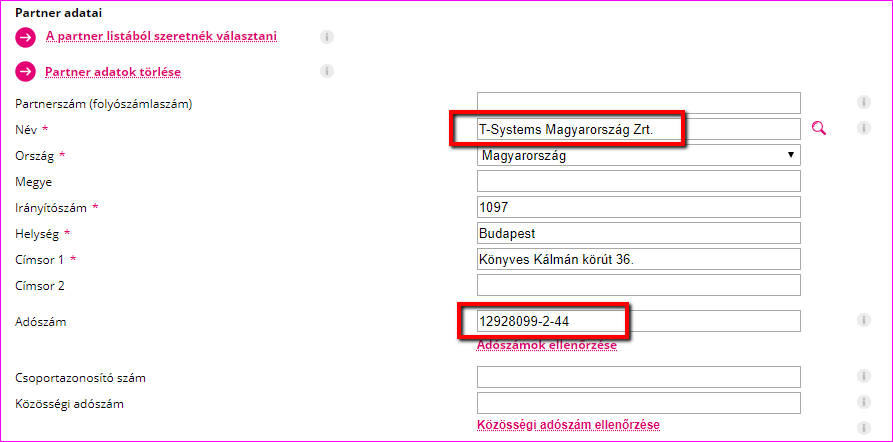Click pink arrow icon beside Partner adatok törlése

26,72
